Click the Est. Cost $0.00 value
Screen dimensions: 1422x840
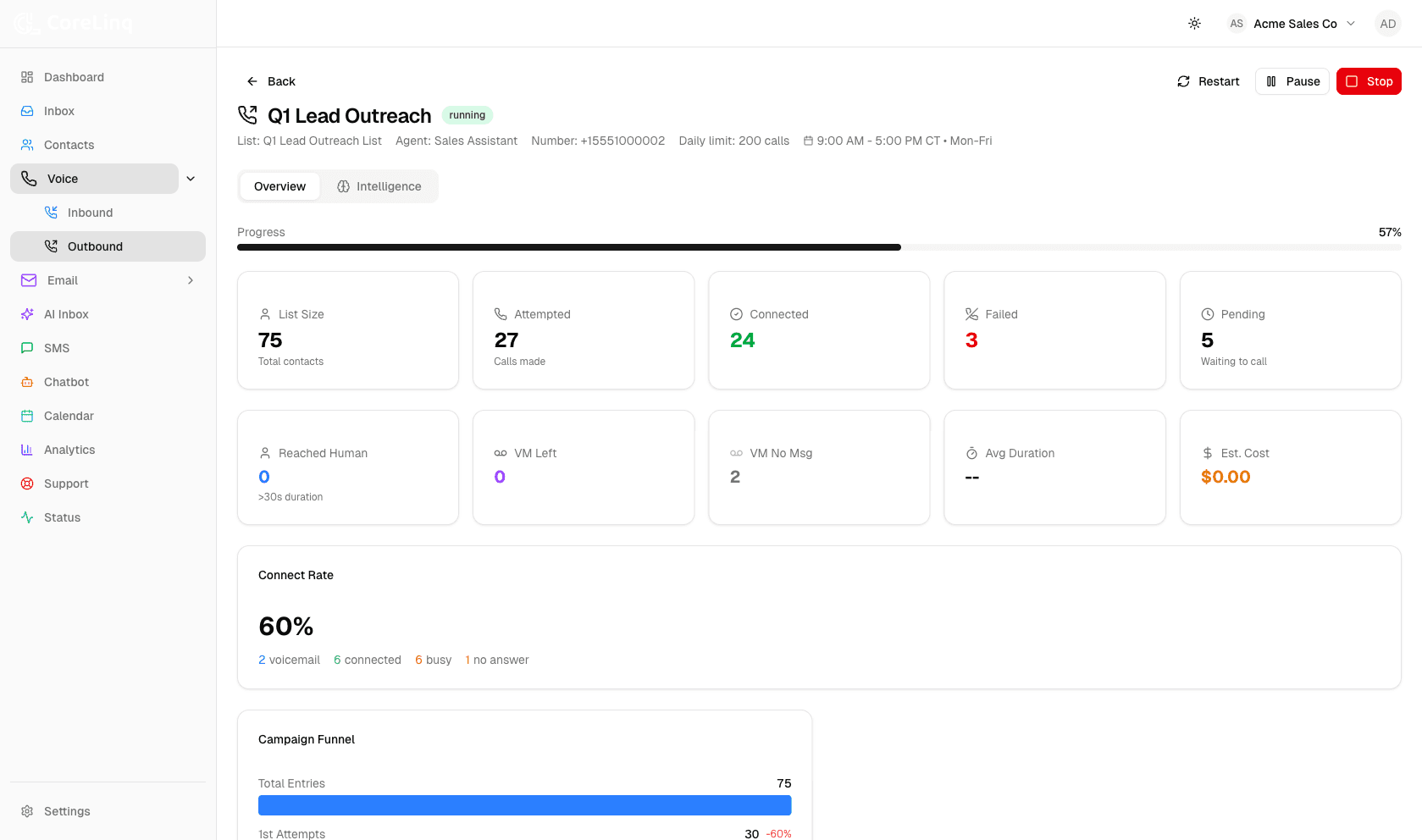point(1226,477)
